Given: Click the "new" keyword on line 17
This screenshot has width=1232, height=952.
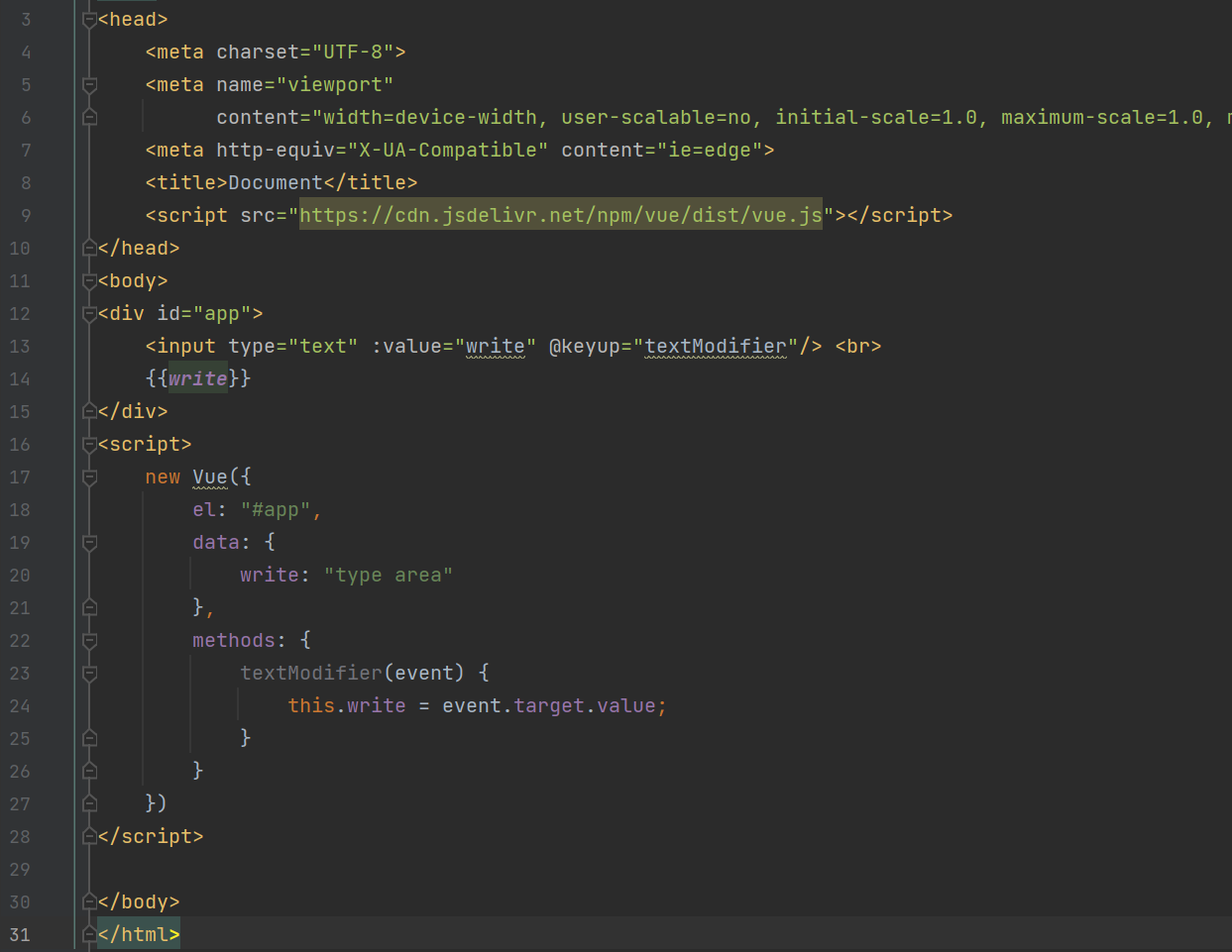Looking at the screenshot, I should click(x=163, y=477).
